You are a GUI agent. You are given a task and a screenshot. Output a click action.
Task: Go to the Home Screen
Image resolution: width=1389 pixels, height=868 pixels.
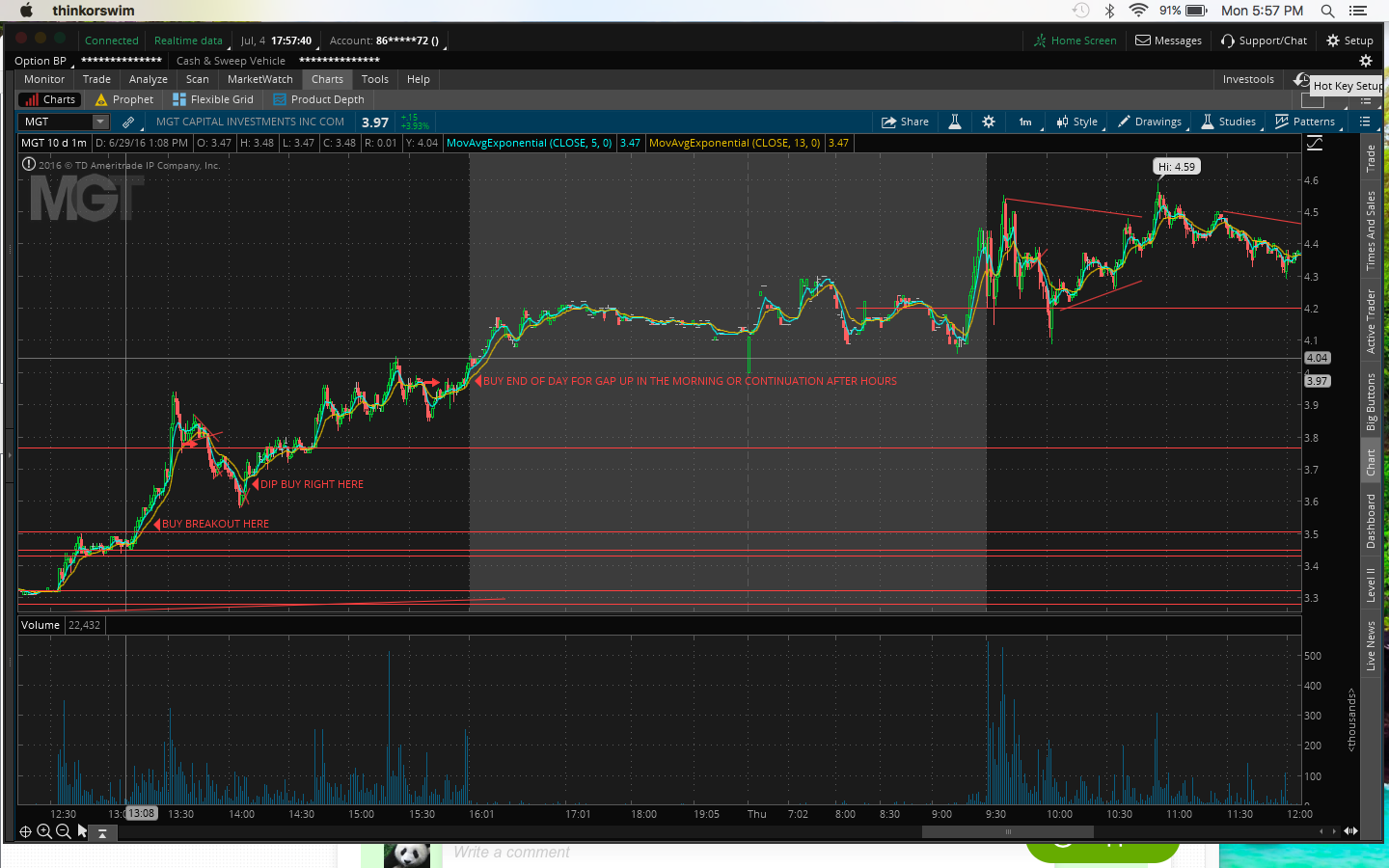pos(1076,41)
